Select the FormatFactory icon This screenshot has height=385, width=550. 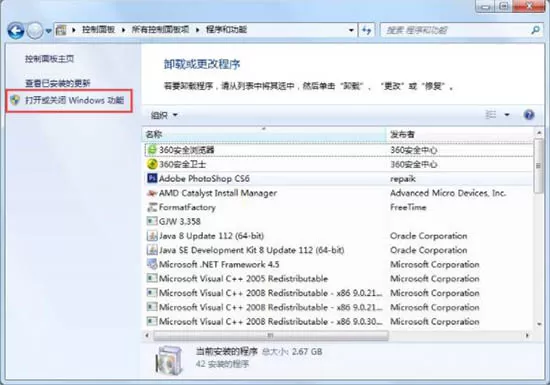(x=152, y=207)
